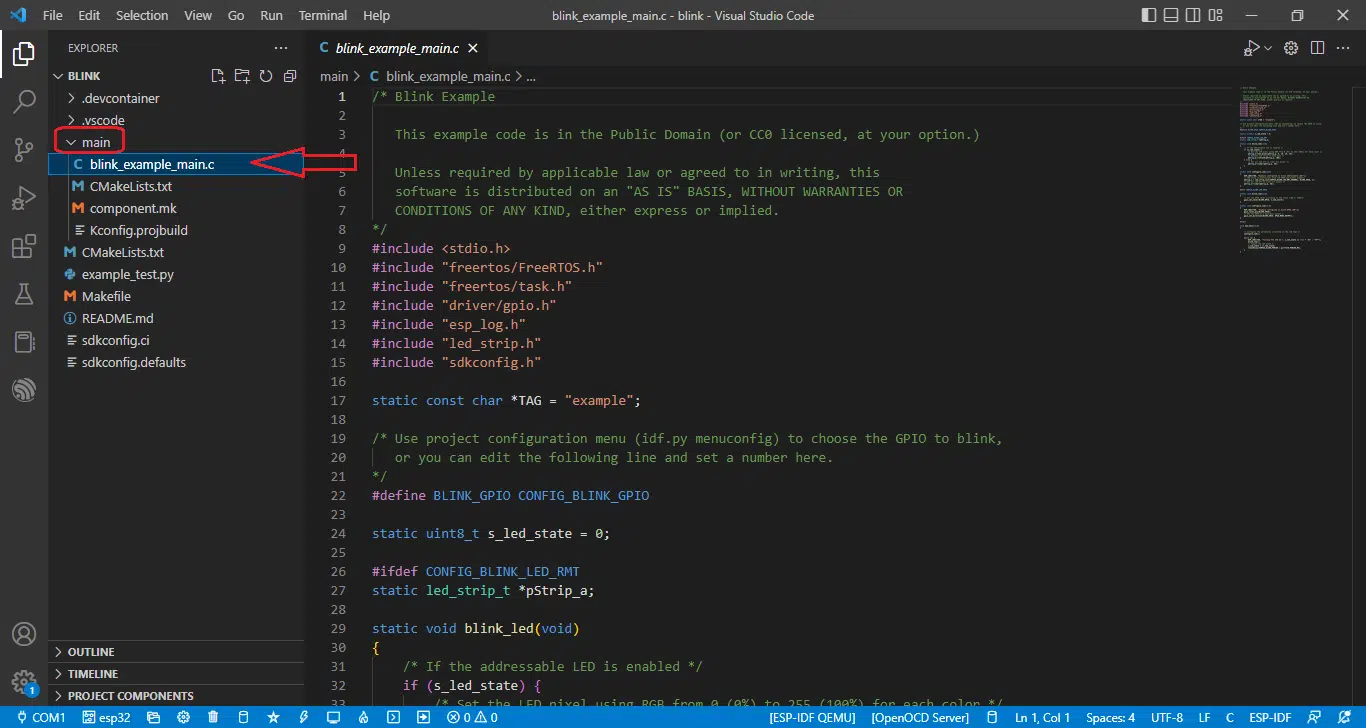Image resolution: width=1366 pixels, height=728 pixels.
Task: Collapse the BLINK project root
Action: click(x=83, y=76)
